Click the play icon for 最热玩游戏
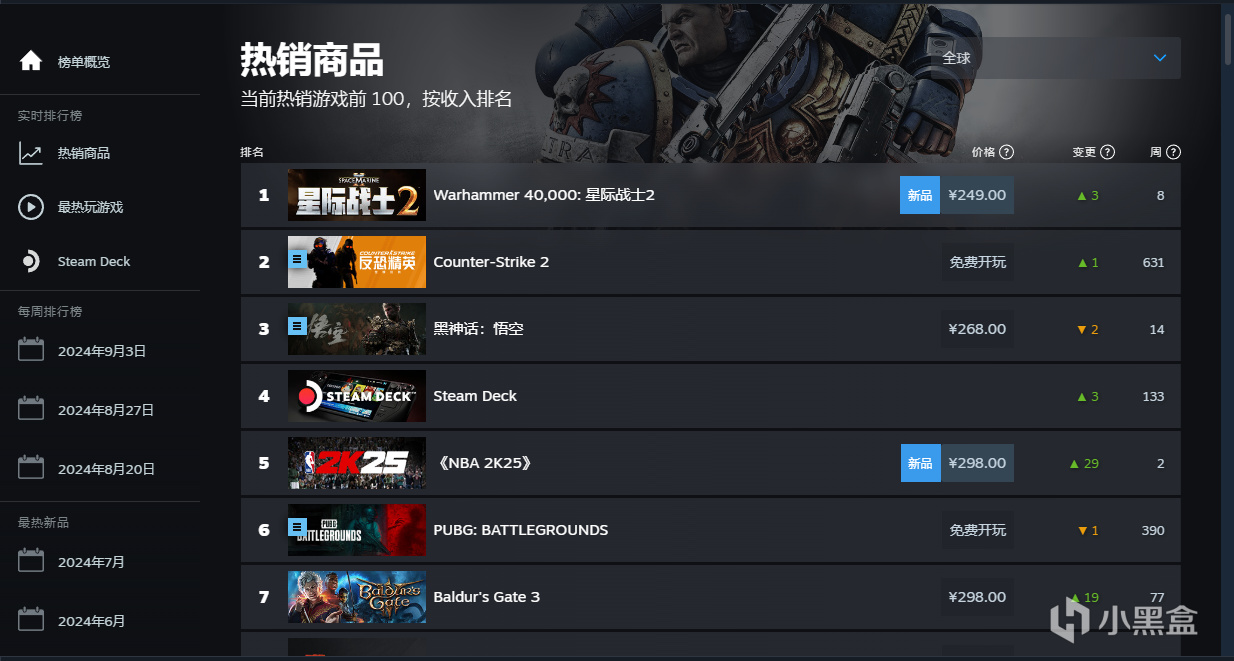1234x661 pixels. tap(31, 207)
